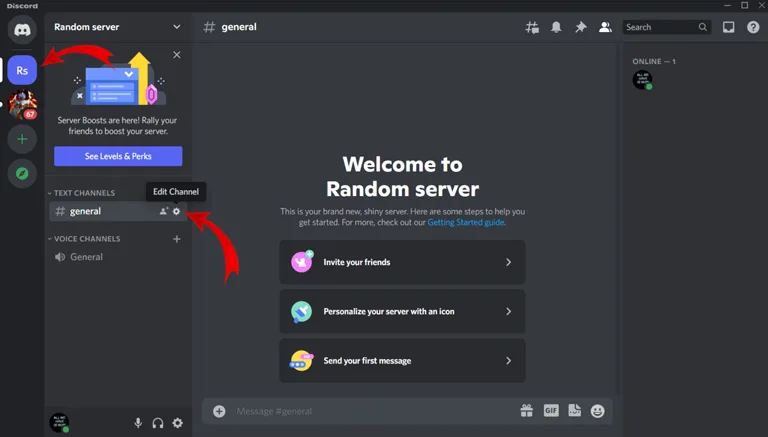Click See Levels & Perks button
This screenshot has width=768, height=437.
(x=118, y=156)
